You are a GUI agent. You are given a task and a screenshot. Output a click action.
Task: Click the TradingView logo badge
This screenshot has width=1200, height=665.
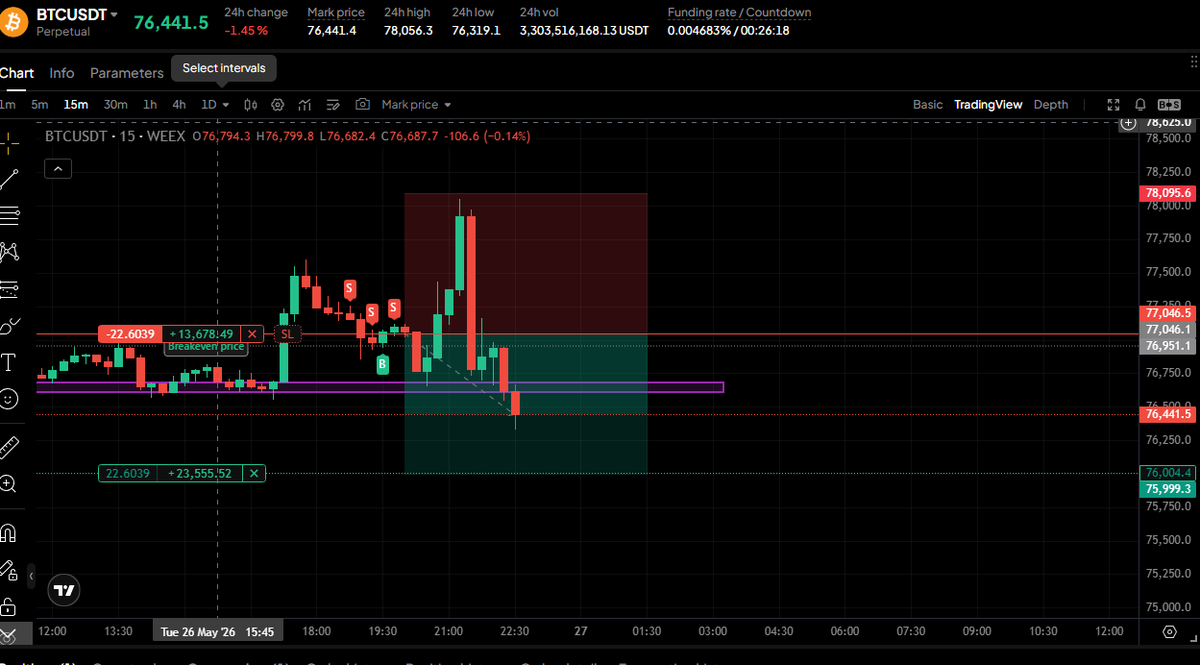point(64,591)
